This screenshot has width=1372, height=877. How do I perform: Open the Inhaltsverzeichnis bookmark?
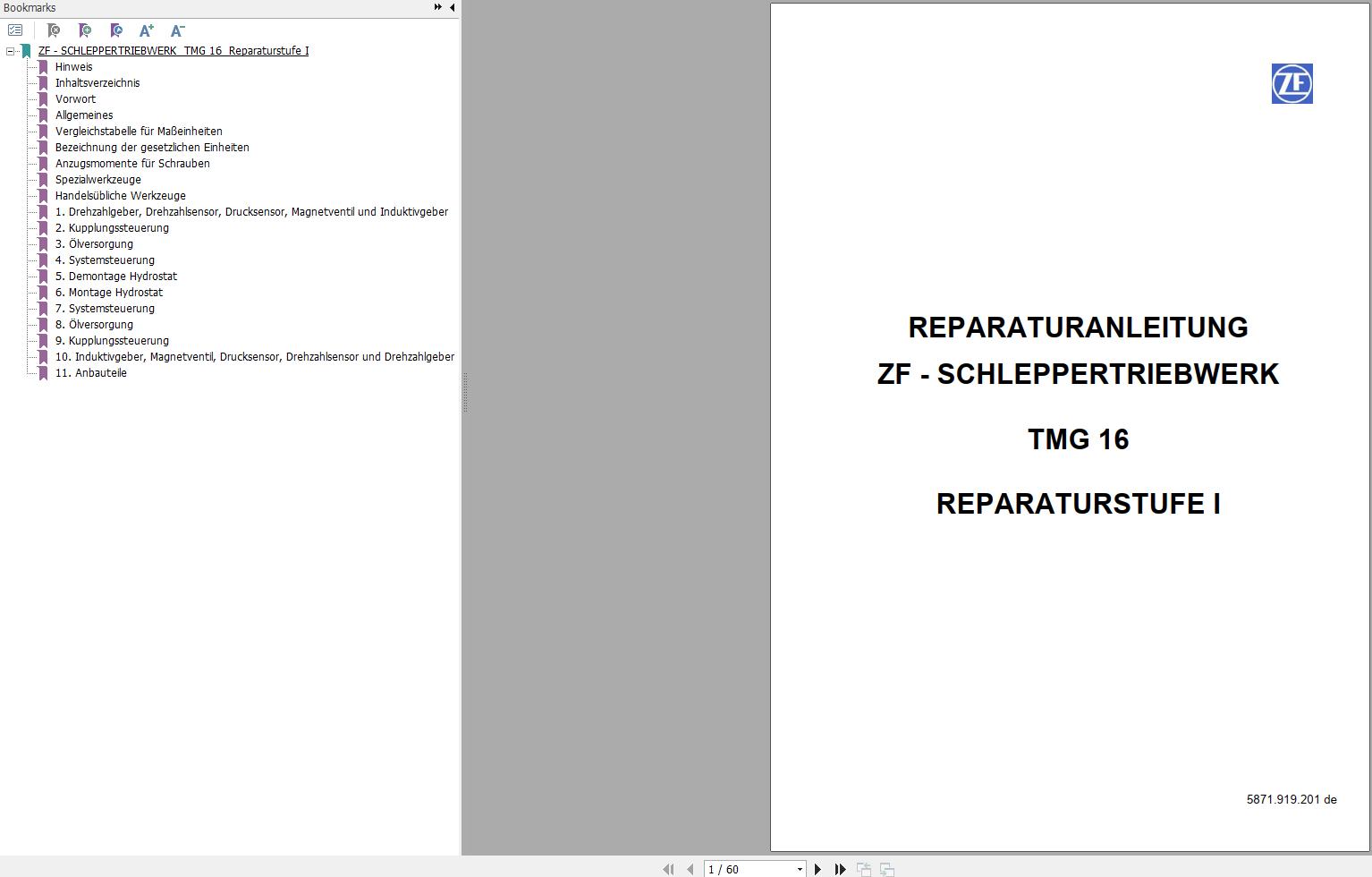97,83
